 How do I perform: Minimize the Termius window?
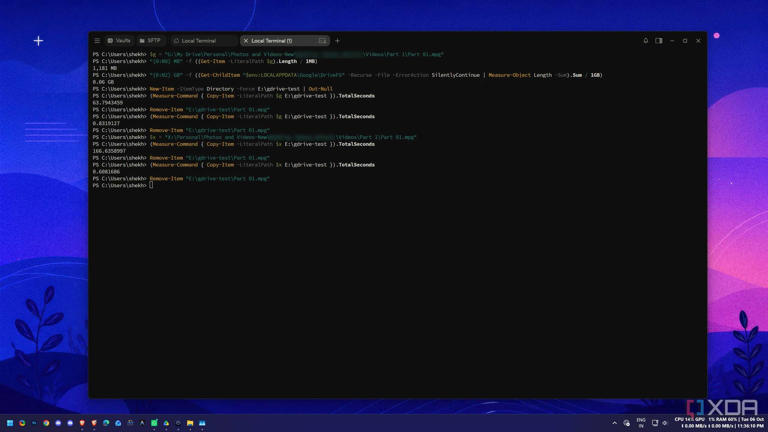coord(672,41)
